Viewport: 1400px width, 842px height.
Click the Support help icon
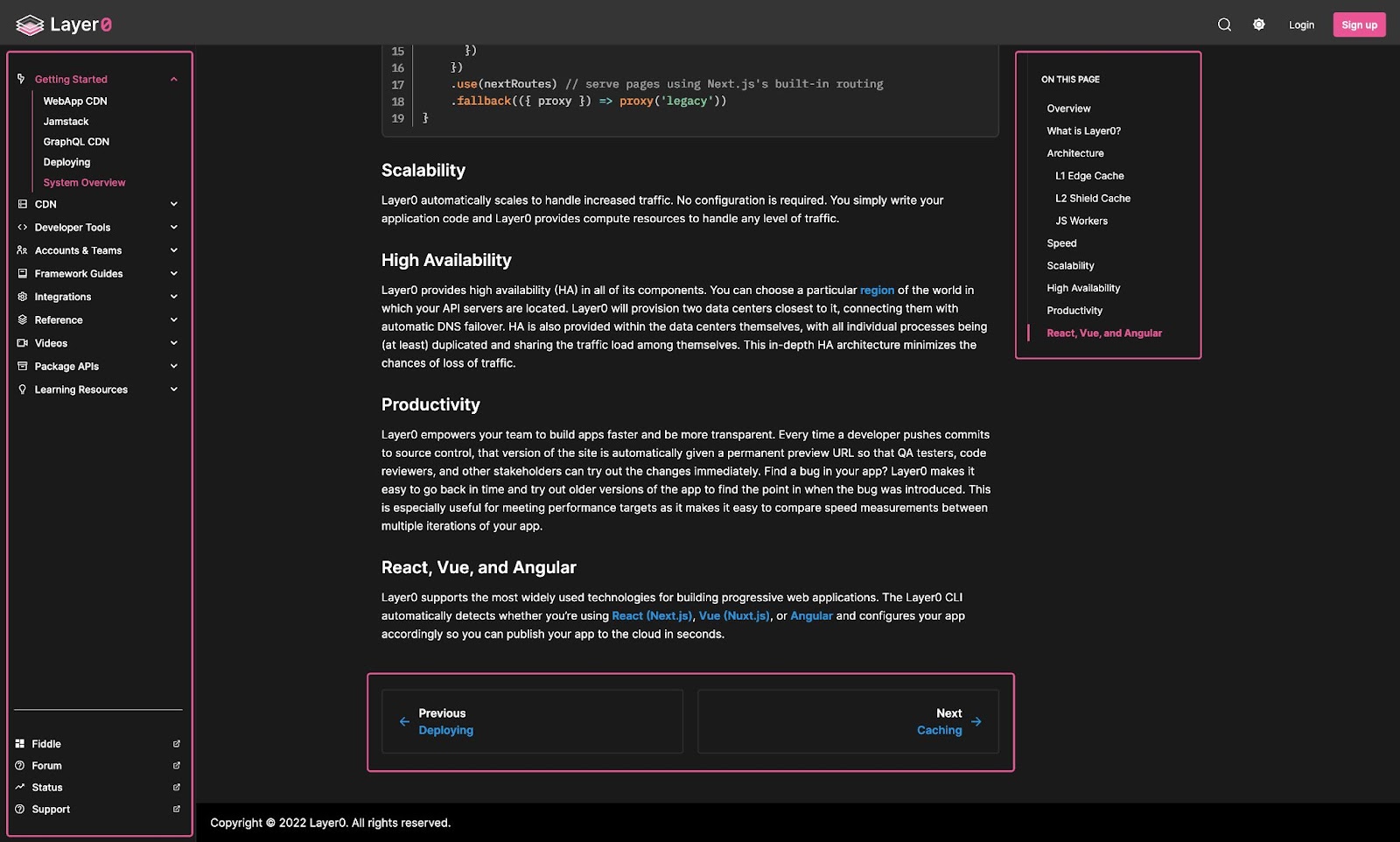pos(19,810)
